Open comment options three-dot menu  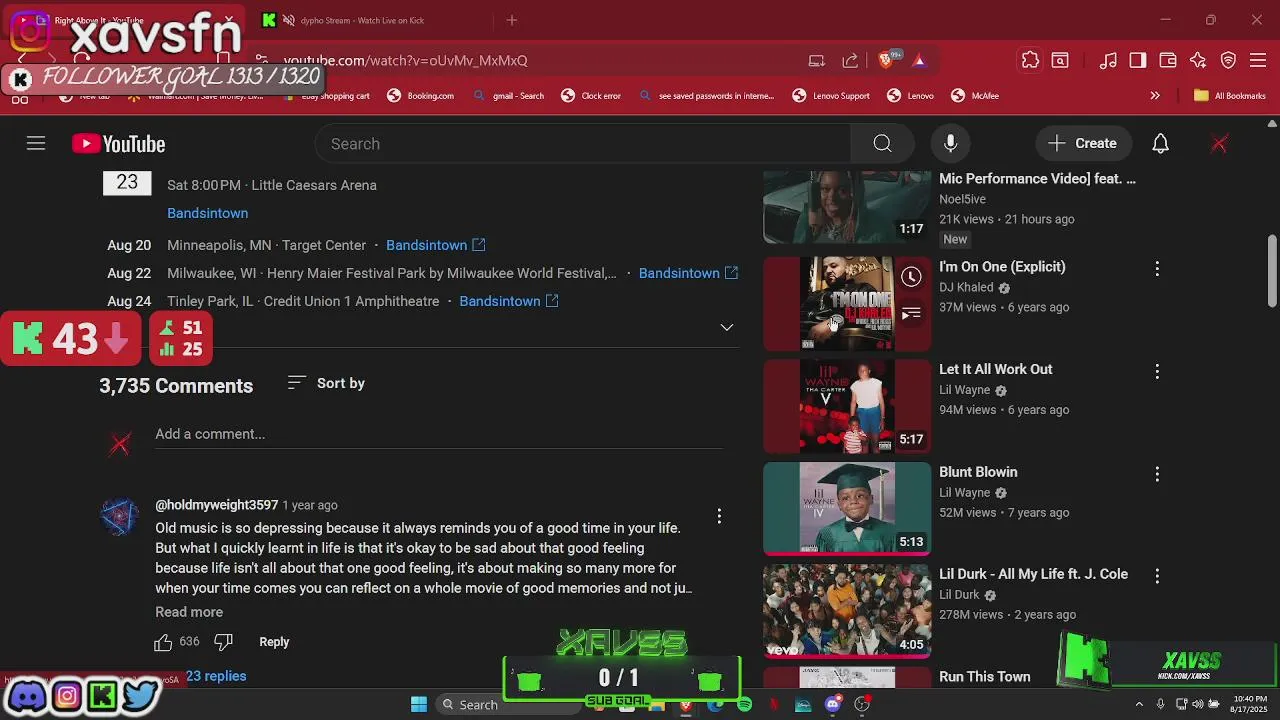pos(718,516)
